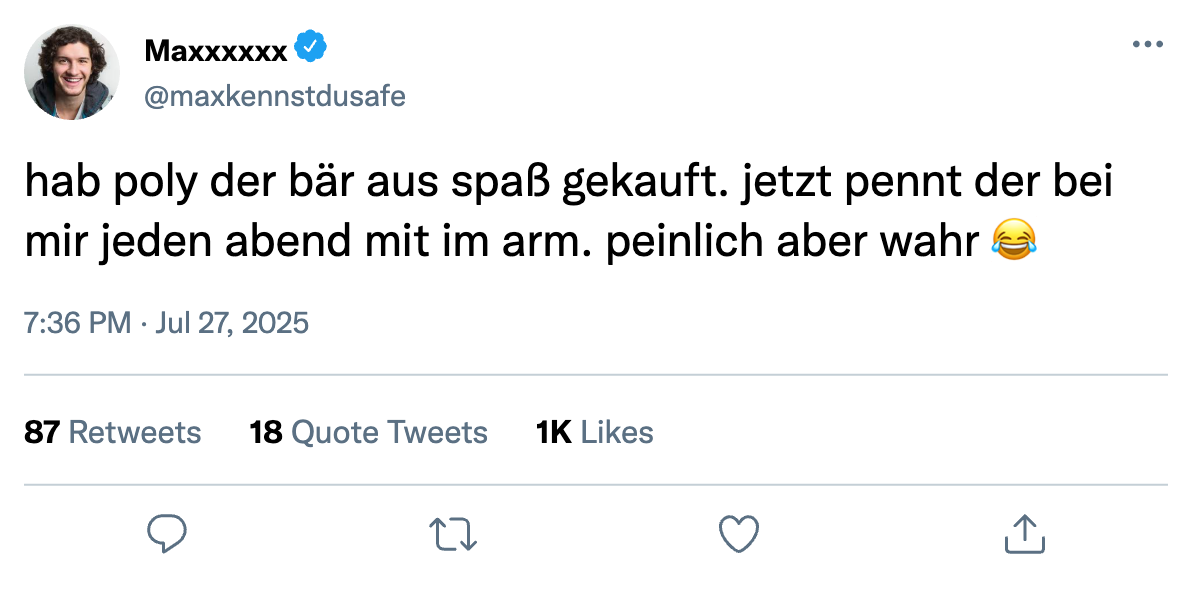Click the Jul 27, 2025 date
This screenshot has width=1192, height=606.
coord(232,322)
